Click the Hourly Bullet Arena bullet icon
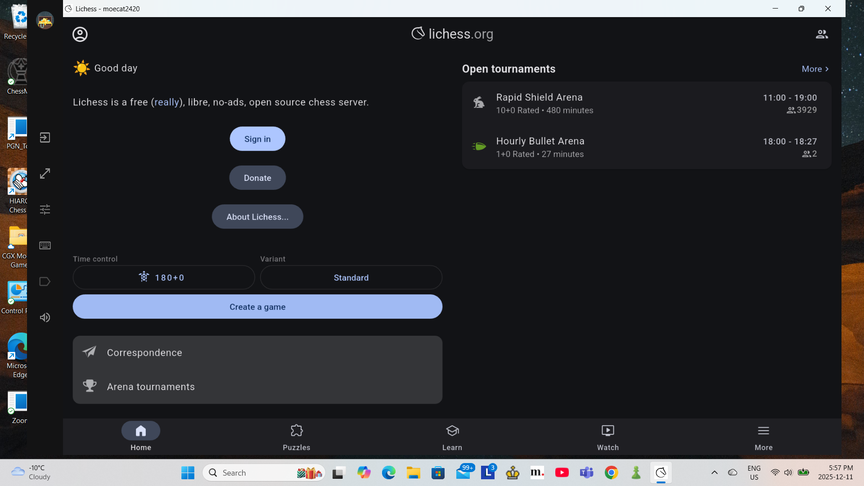The height and width of the screenshot is (486, 864). pyautogui.click(x=479, y=147)
